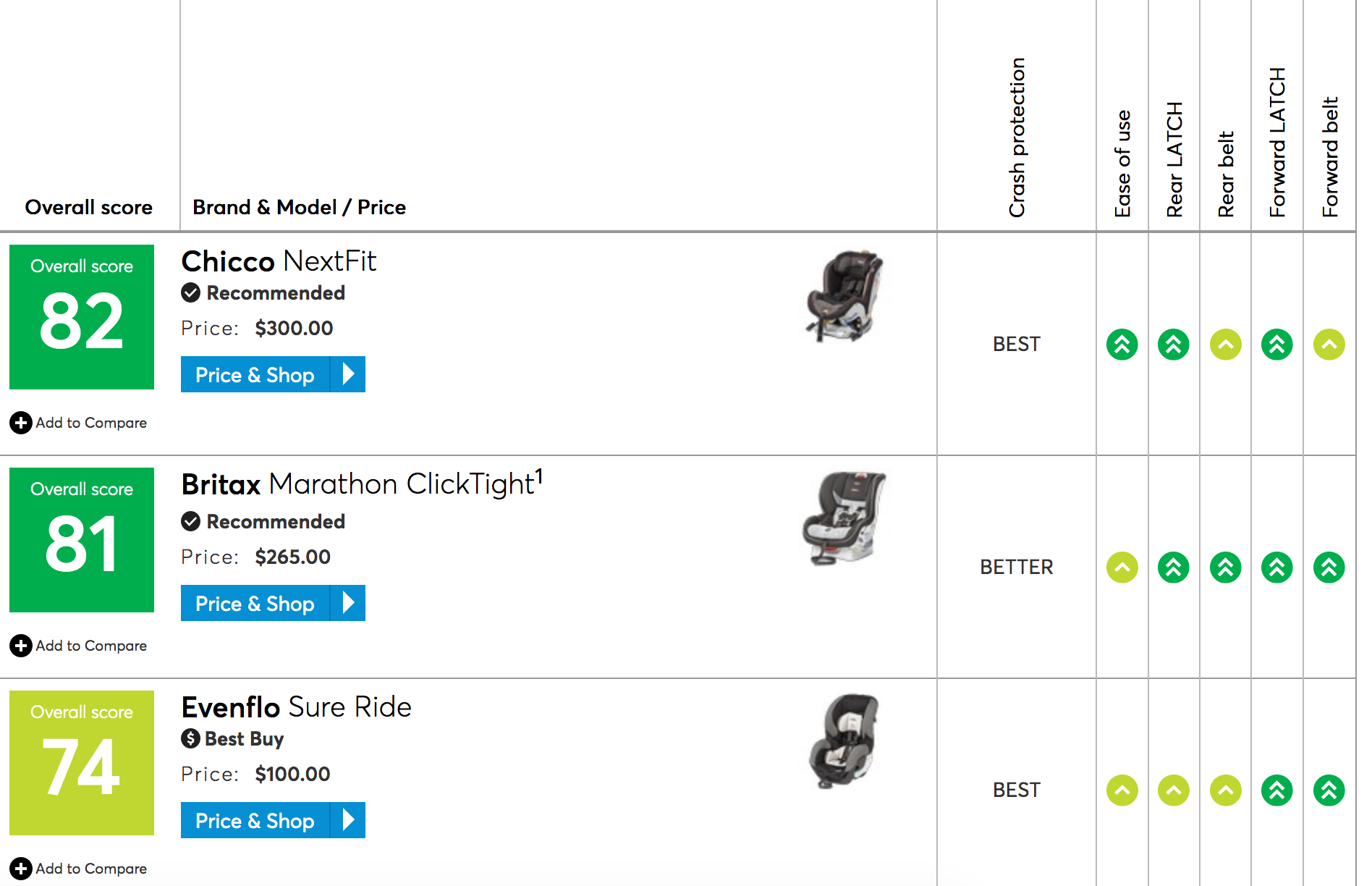Image resolution: width=1372 pixels, height=886 pixels.
Task: Click Chicco NextFit ease of use rating icon
Action: click(x=1122, y=345)
